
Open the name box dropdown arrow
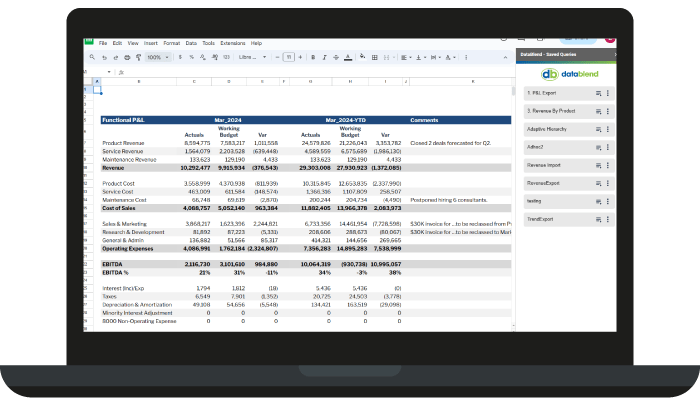[x=109, y=72]
